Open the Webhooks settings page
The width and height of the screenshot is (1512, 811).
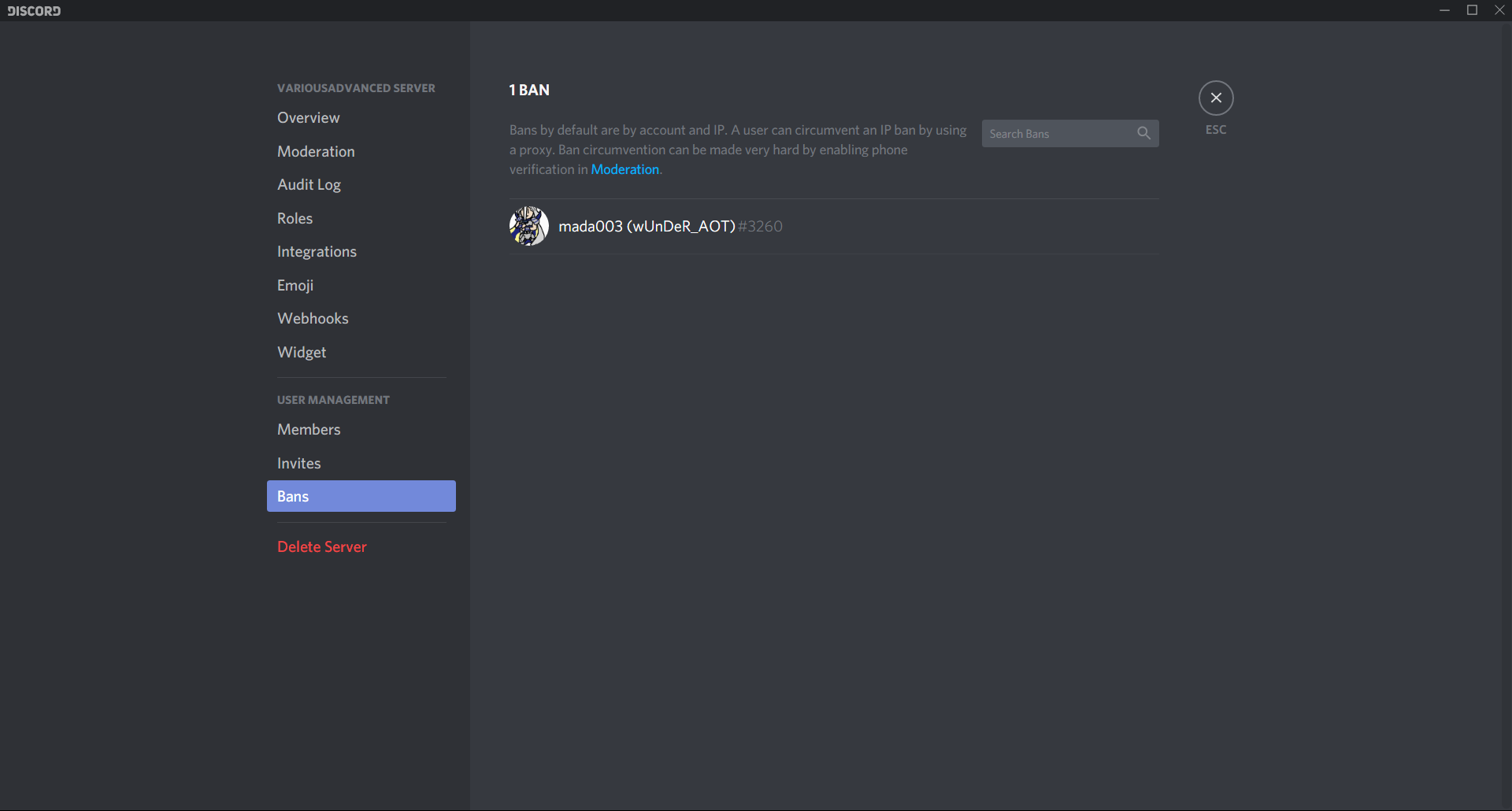coord(361,318)
